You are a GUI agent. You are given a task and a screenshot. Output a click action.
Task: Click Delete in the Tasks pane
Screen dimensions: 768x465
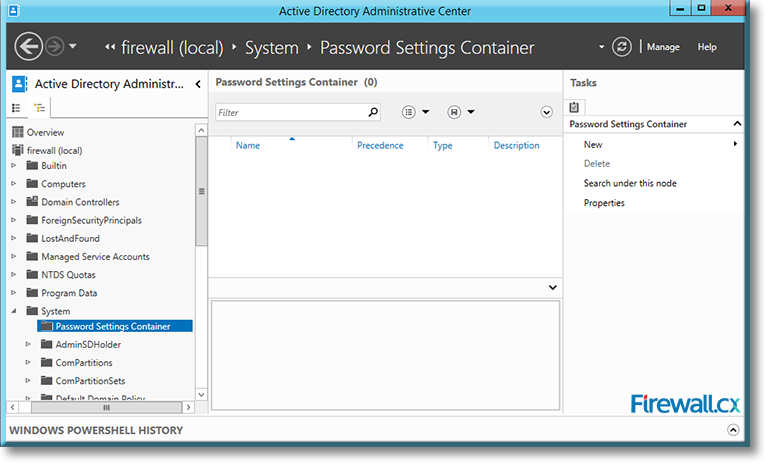tap(597, 164)
